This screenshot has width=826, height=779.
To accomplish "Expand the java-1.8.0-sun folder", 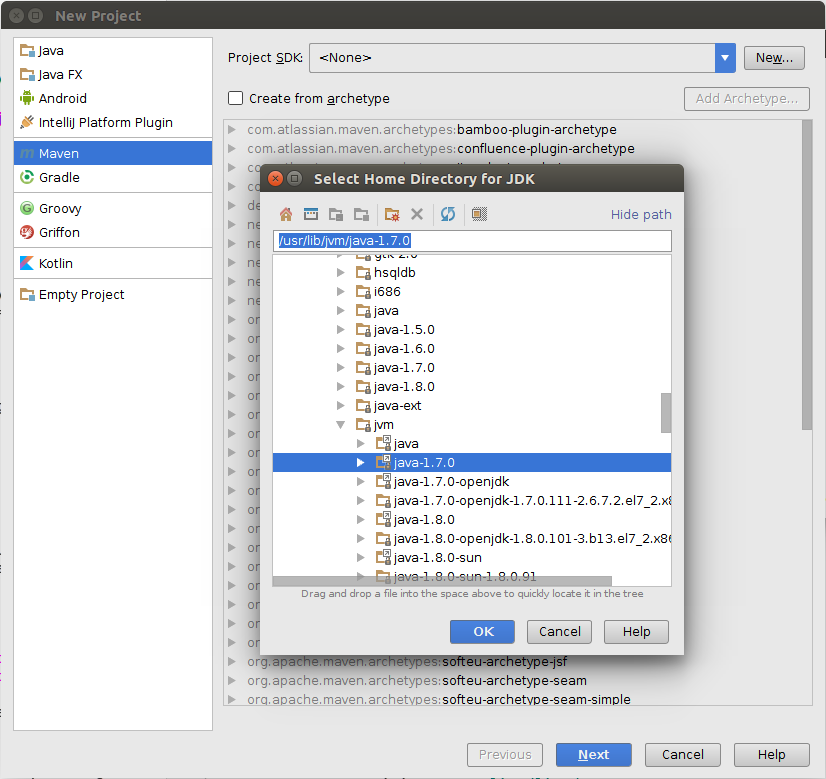I will pos(361,557).
